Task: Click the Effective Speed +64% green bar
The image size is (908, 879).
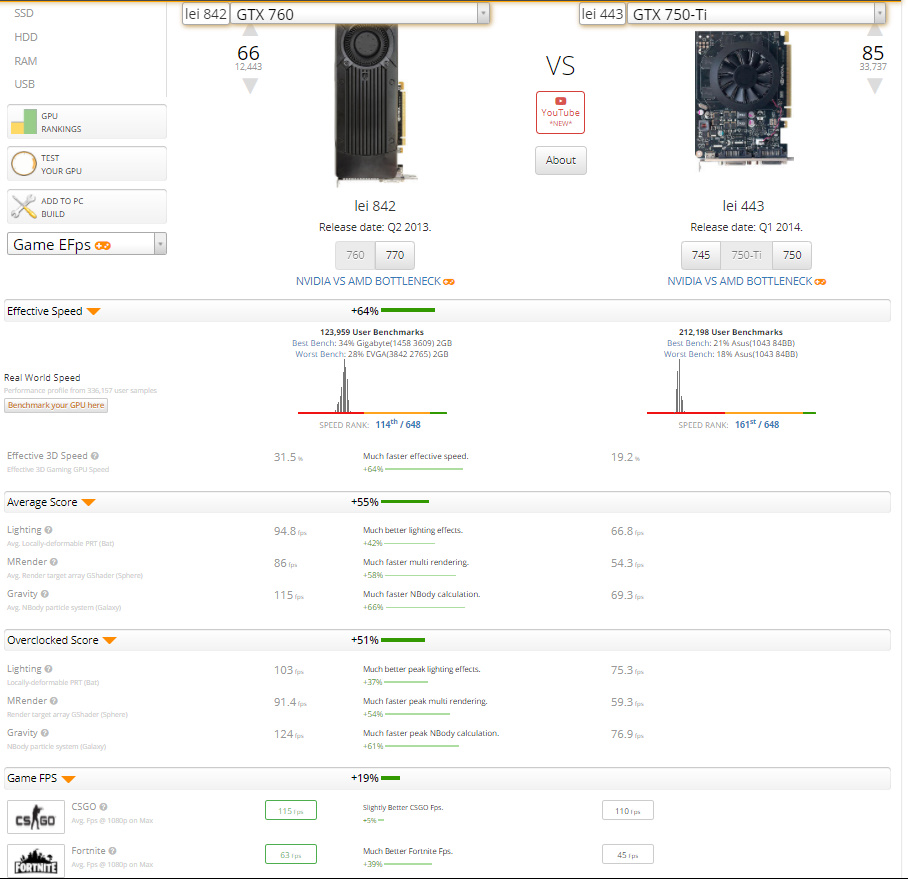Action: point(408,310)
